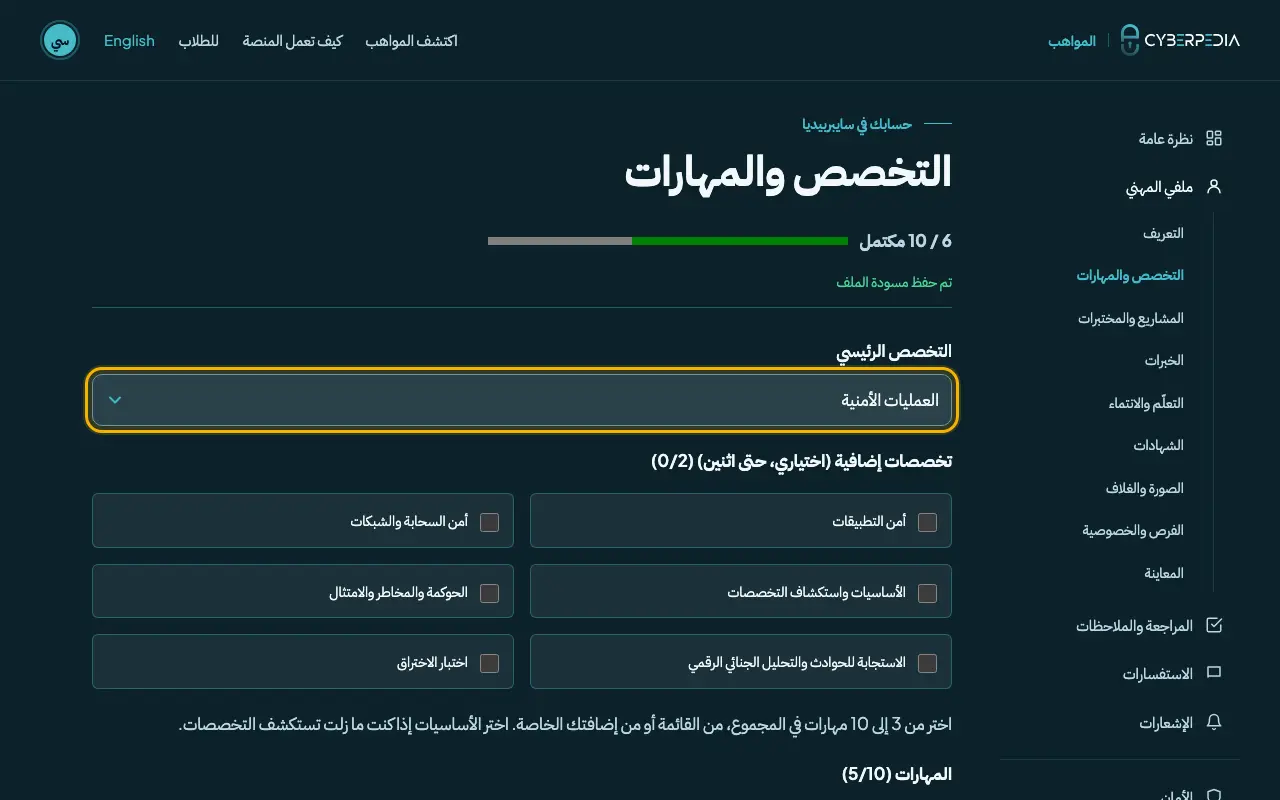Image resolution: width=1280 pixels, height=800 pixels.
Task: Open التعريف sidebar section
Action: tap(1163, 233)
